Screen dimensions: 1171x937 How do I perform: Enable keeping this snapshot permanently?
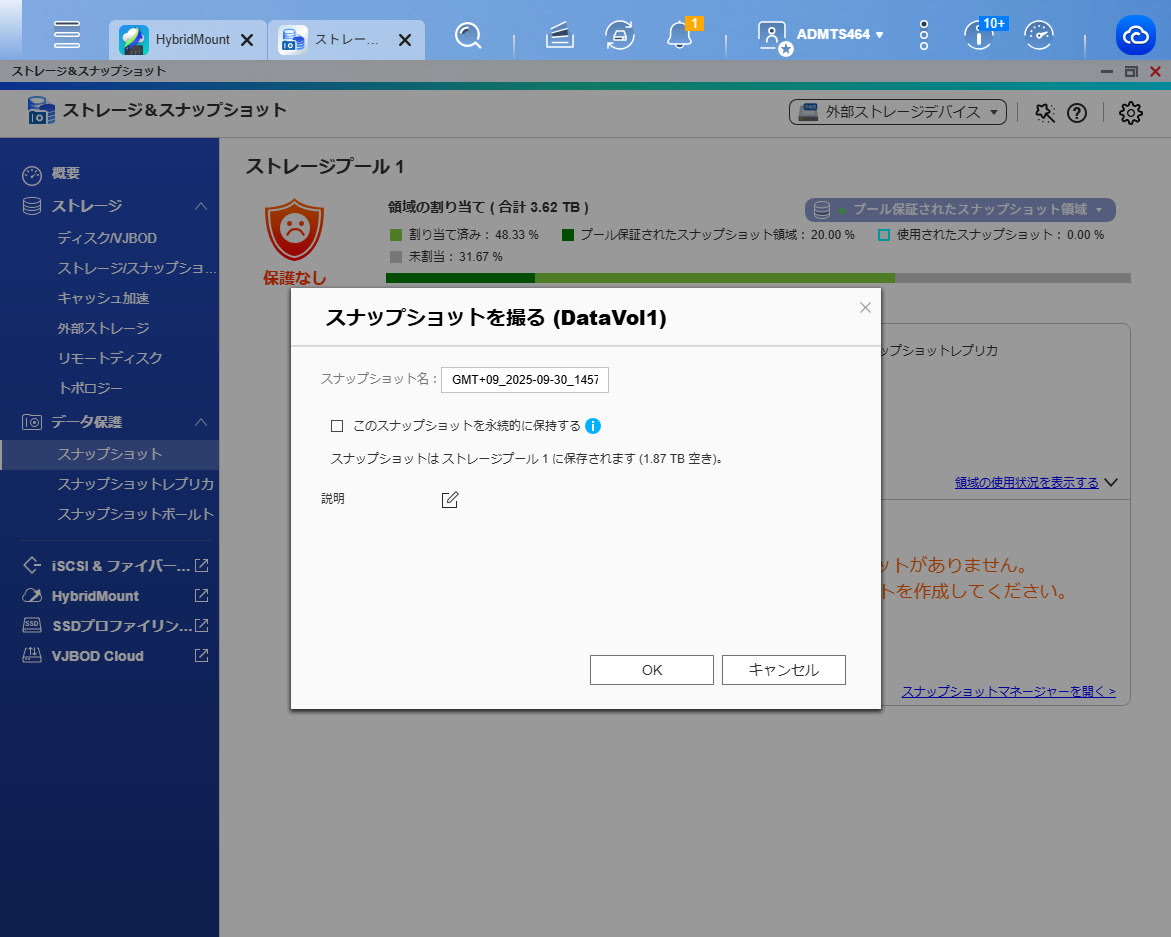click(337, 426)
